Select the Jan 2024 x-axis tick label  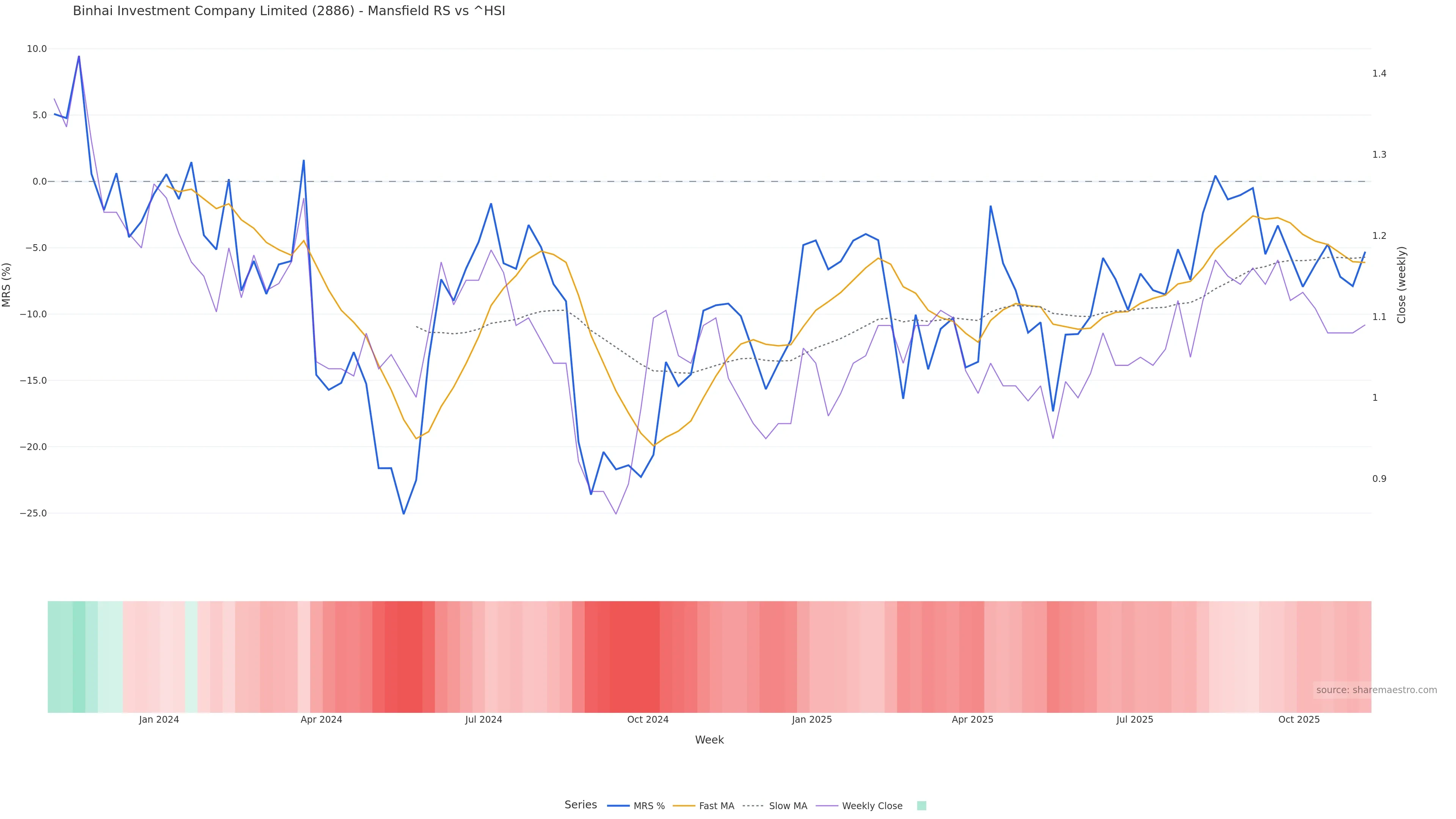(x=159, y=720)
